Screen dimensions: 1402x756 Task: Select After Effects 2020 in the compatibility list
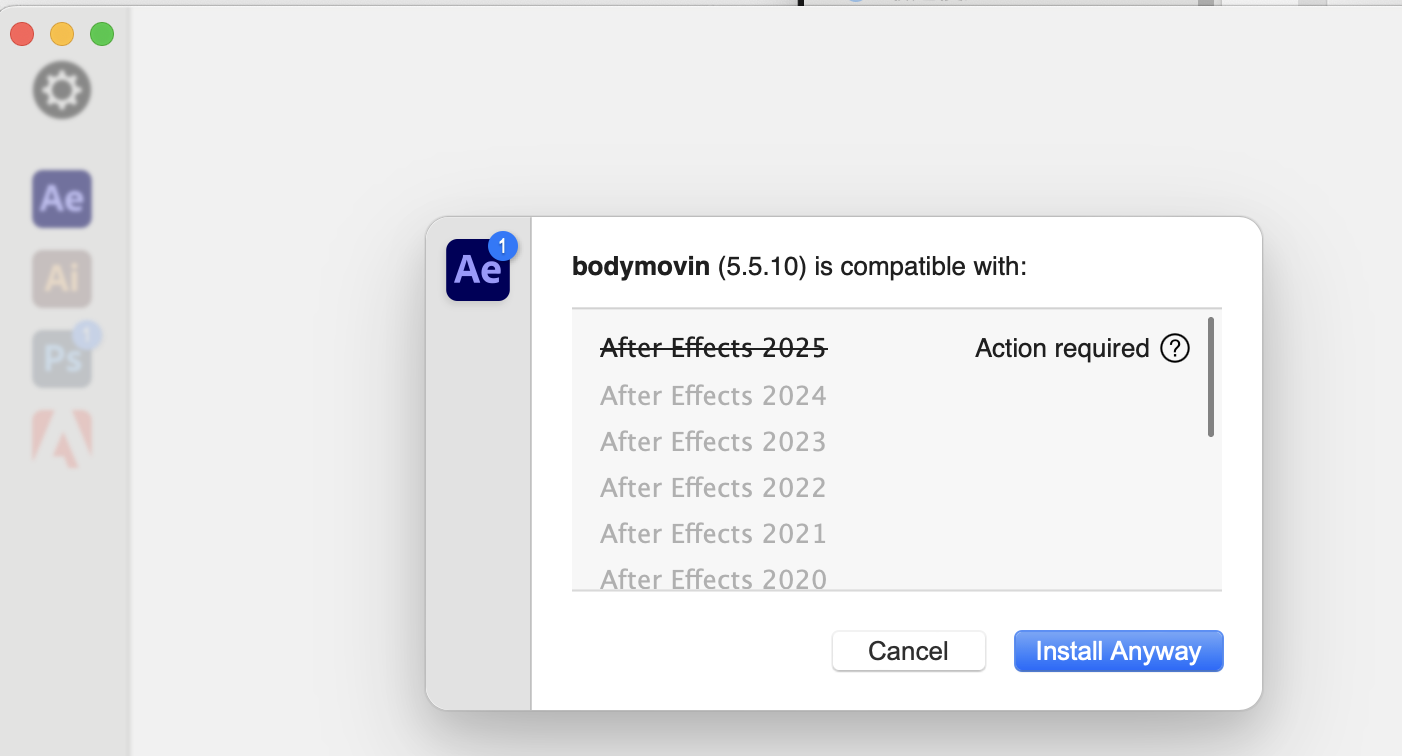[x=713, y=579]
